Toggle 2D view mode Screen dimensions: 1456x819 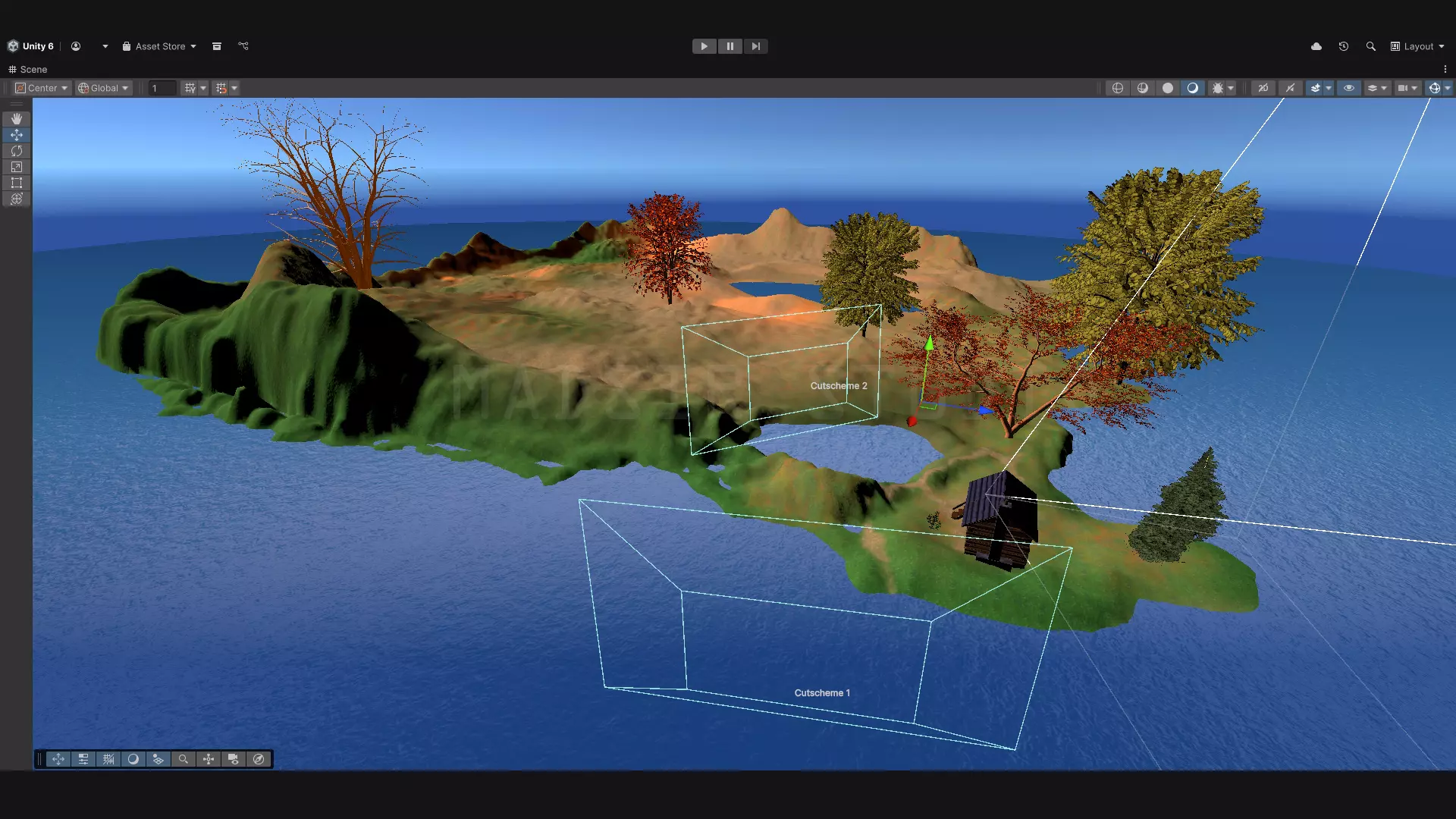1263,88
